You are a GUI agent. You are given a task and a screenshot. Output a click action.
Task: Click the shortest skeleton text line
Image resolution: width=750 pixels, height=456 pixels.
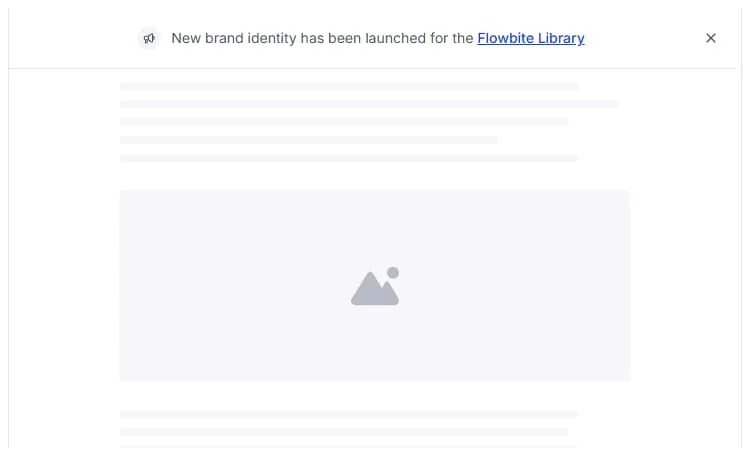pos(309,140)
